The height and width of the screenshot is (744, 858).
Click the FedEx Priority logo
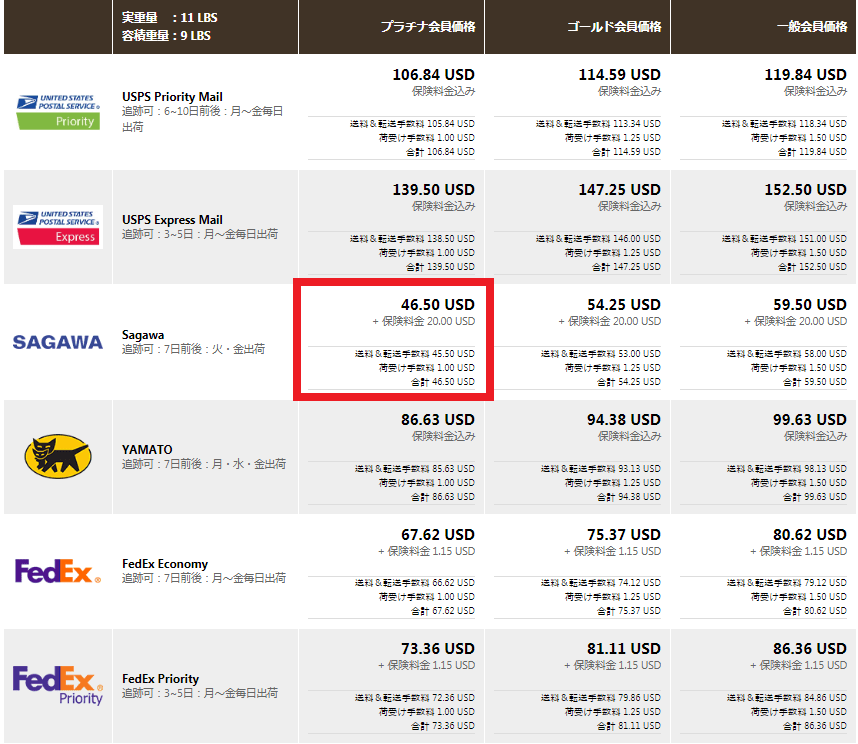click(58, 685)
